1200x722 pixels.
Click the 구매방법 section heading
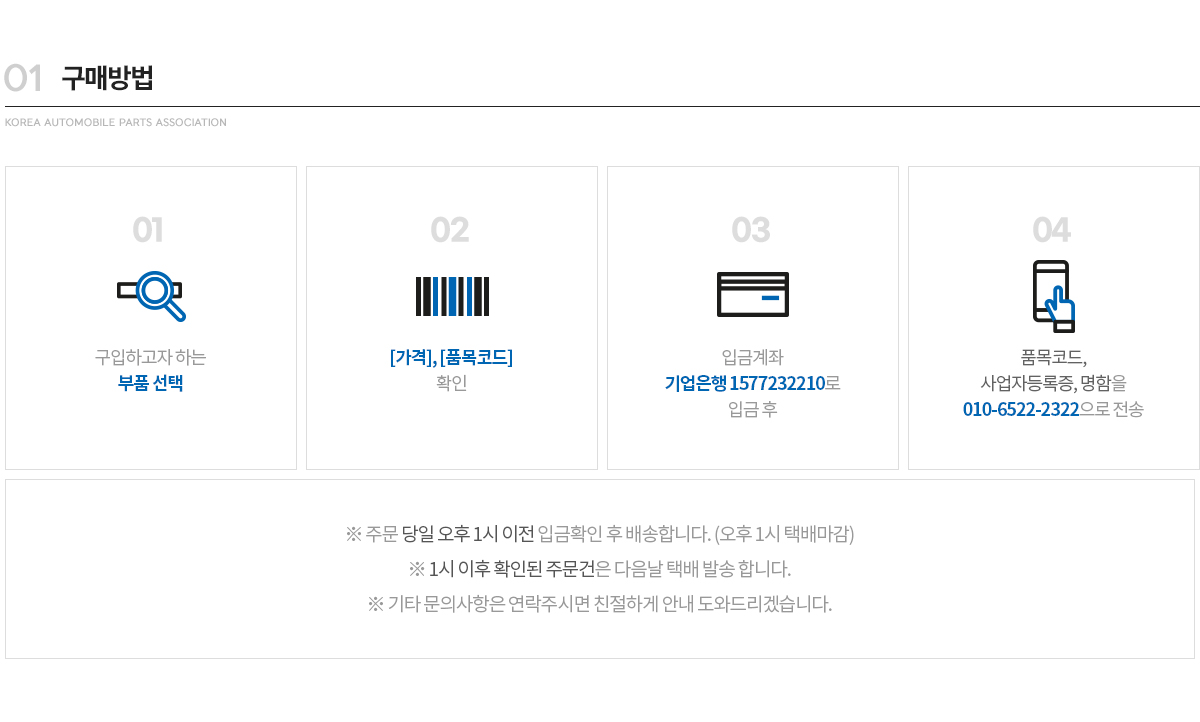coord(107,78)
